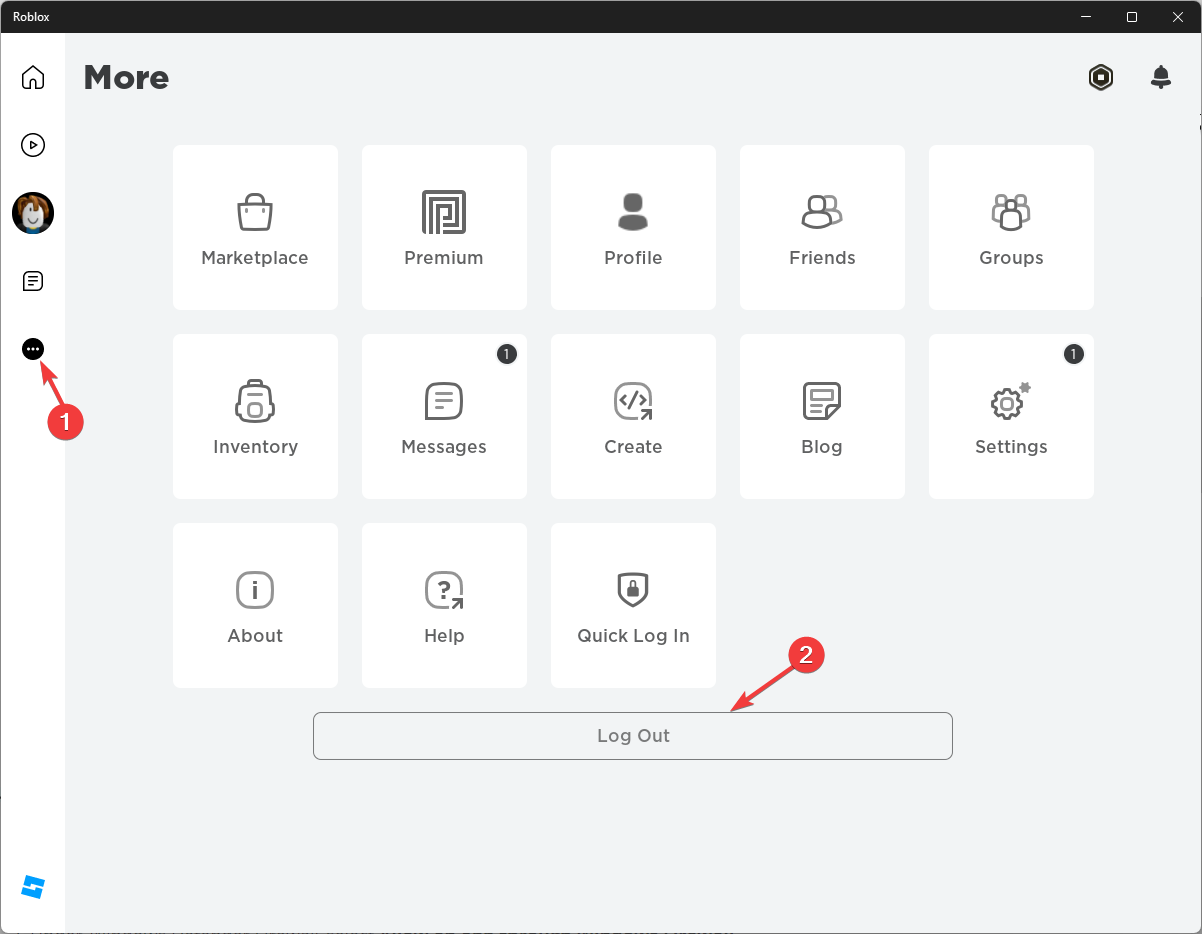Open the Friends tile
Image resolution: width=1202 pixels, height=934 pixels.
point(822,227)
